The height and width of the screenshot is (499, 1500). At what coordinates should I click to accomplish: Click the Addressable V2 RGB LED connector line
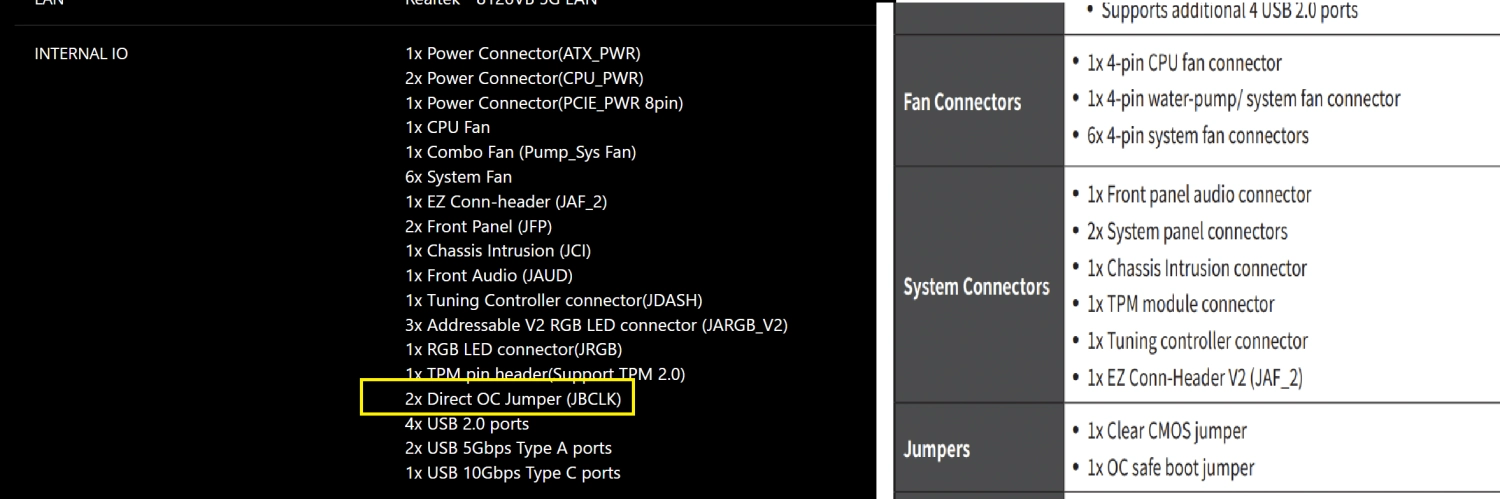coord(597,325)
